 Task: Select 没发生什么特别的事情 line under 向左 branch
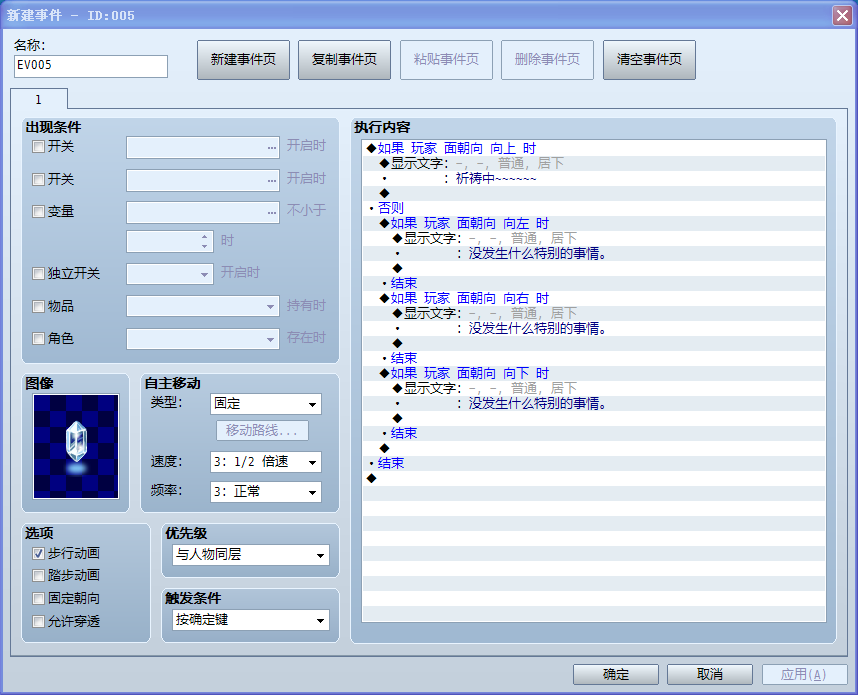tap(594, 253)
